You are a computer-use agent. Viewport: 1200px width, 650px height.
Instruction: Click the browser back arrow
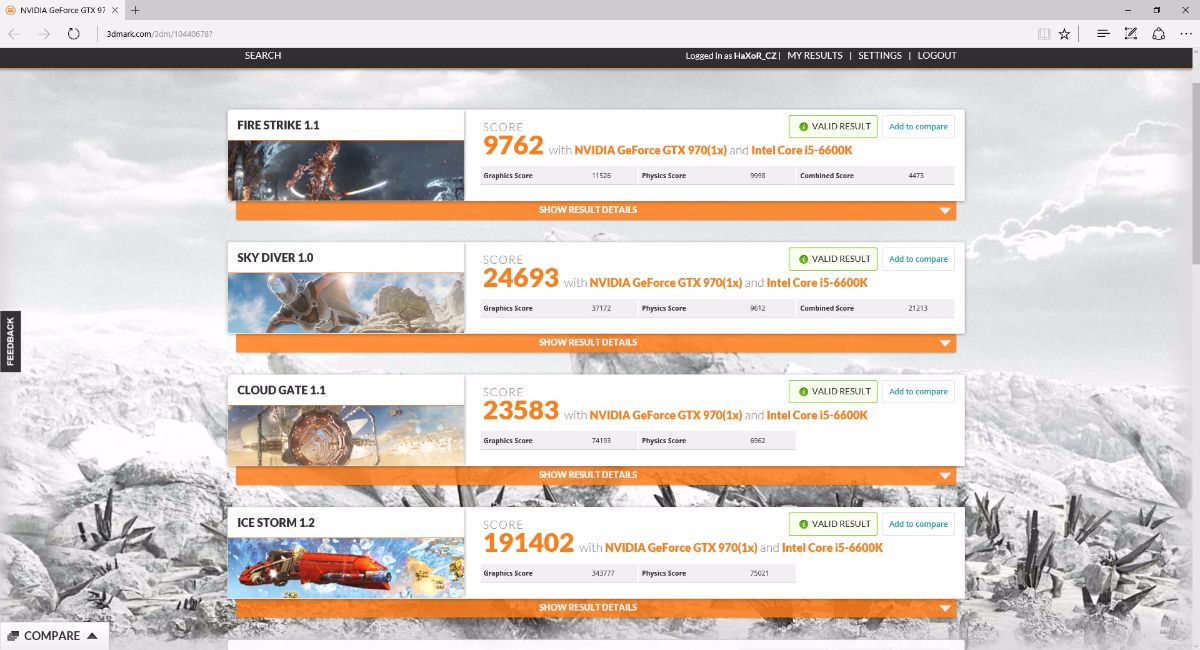tap(14, 34)
